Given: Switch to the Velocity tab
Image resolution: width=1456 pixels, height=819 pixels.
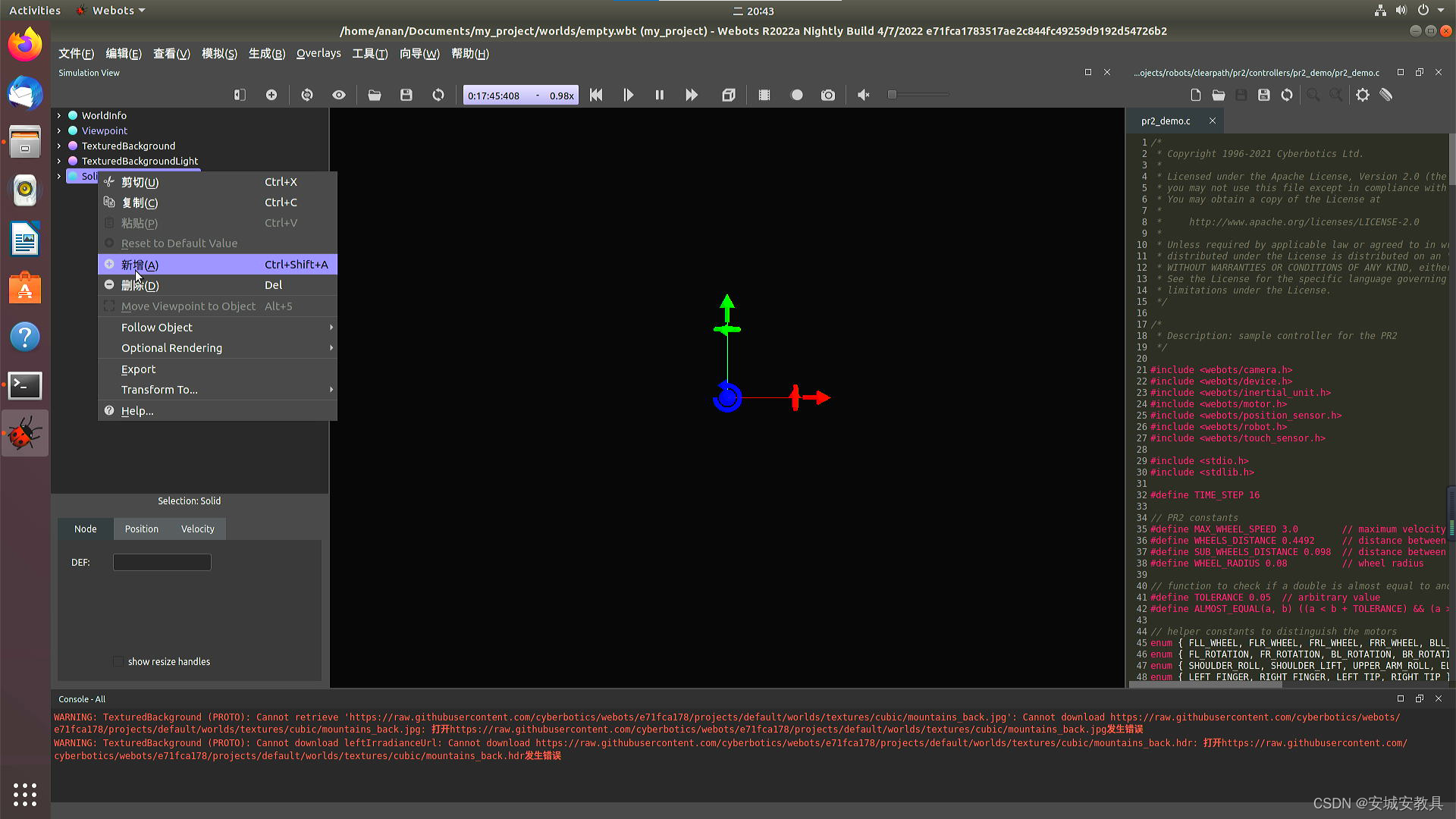Looking at the screenshot, I should coord(198,529).
